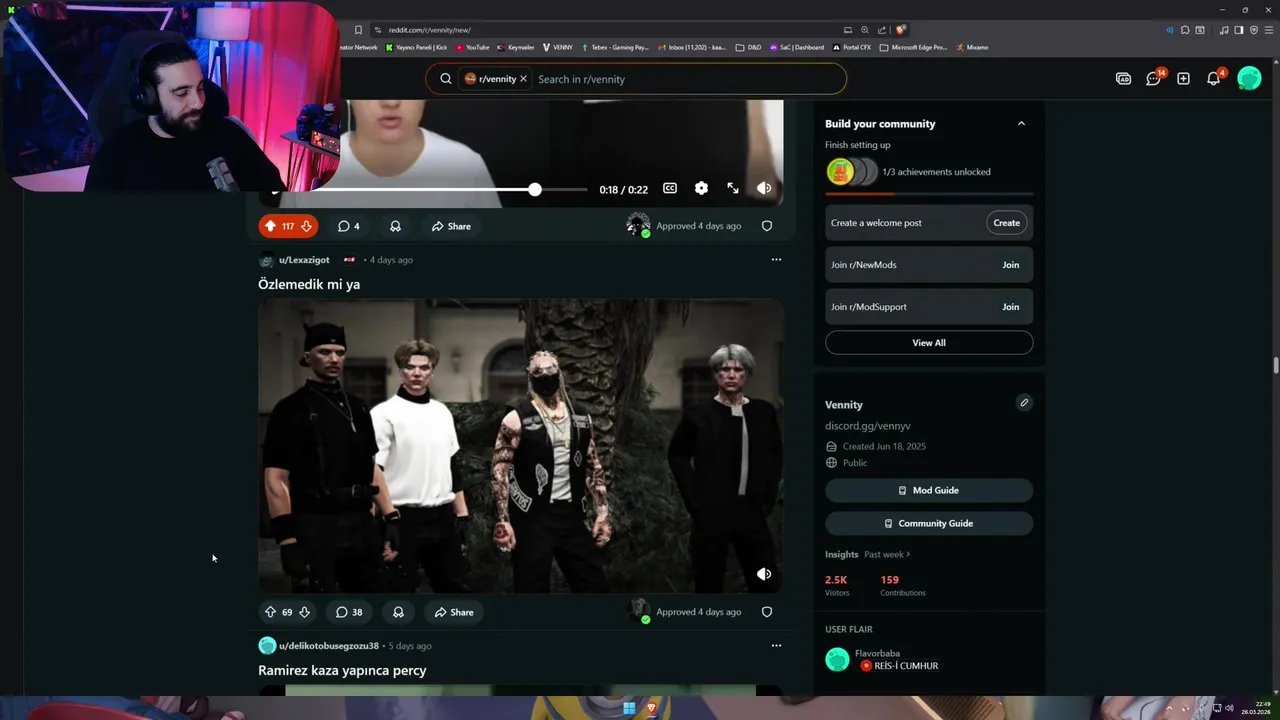Click the page vertical scrollbar thumb
Screen dimensions: 1280x720
click(1275, 365)
